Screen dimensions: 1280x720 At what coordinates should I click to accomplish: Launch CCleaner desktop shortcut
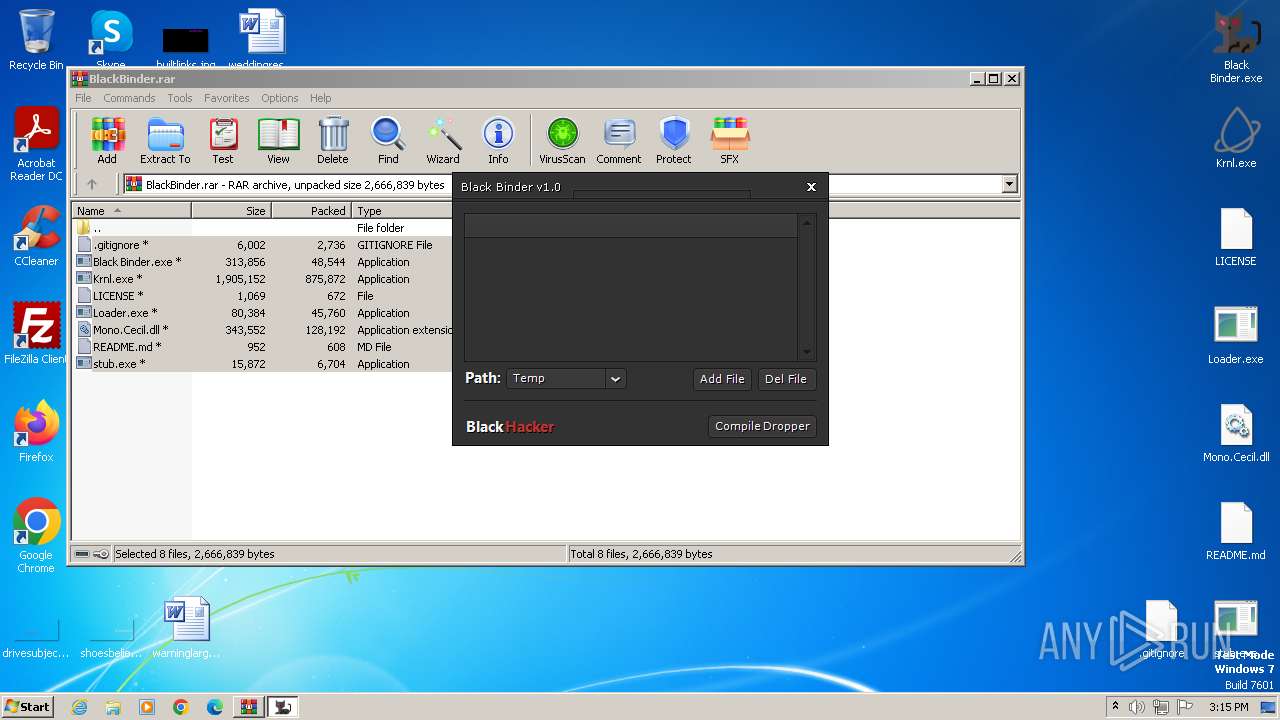(36, 237)
